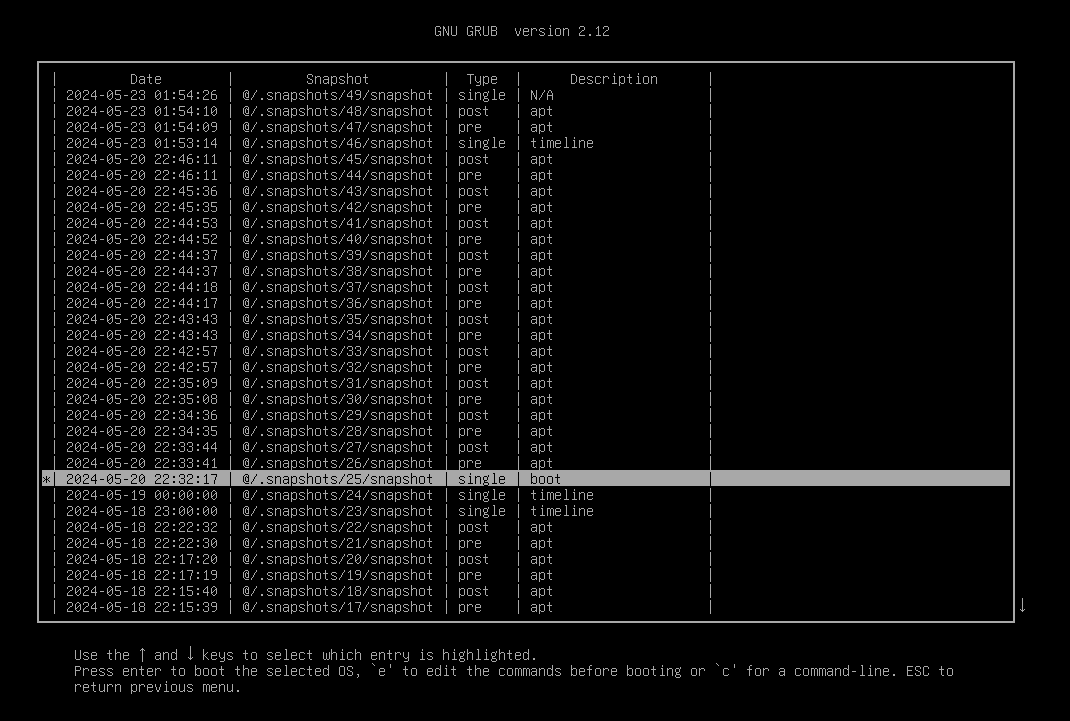The width and height of the screenshot is (1070, 721).
Task: Select snapshot 24 timeline entry
Action: pos(337,495)
